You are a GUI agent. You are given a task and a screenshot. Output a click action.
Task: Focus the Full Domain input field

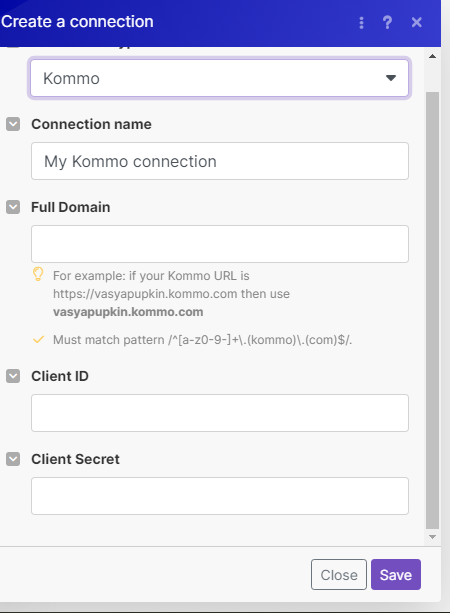[x=220, y=244]
